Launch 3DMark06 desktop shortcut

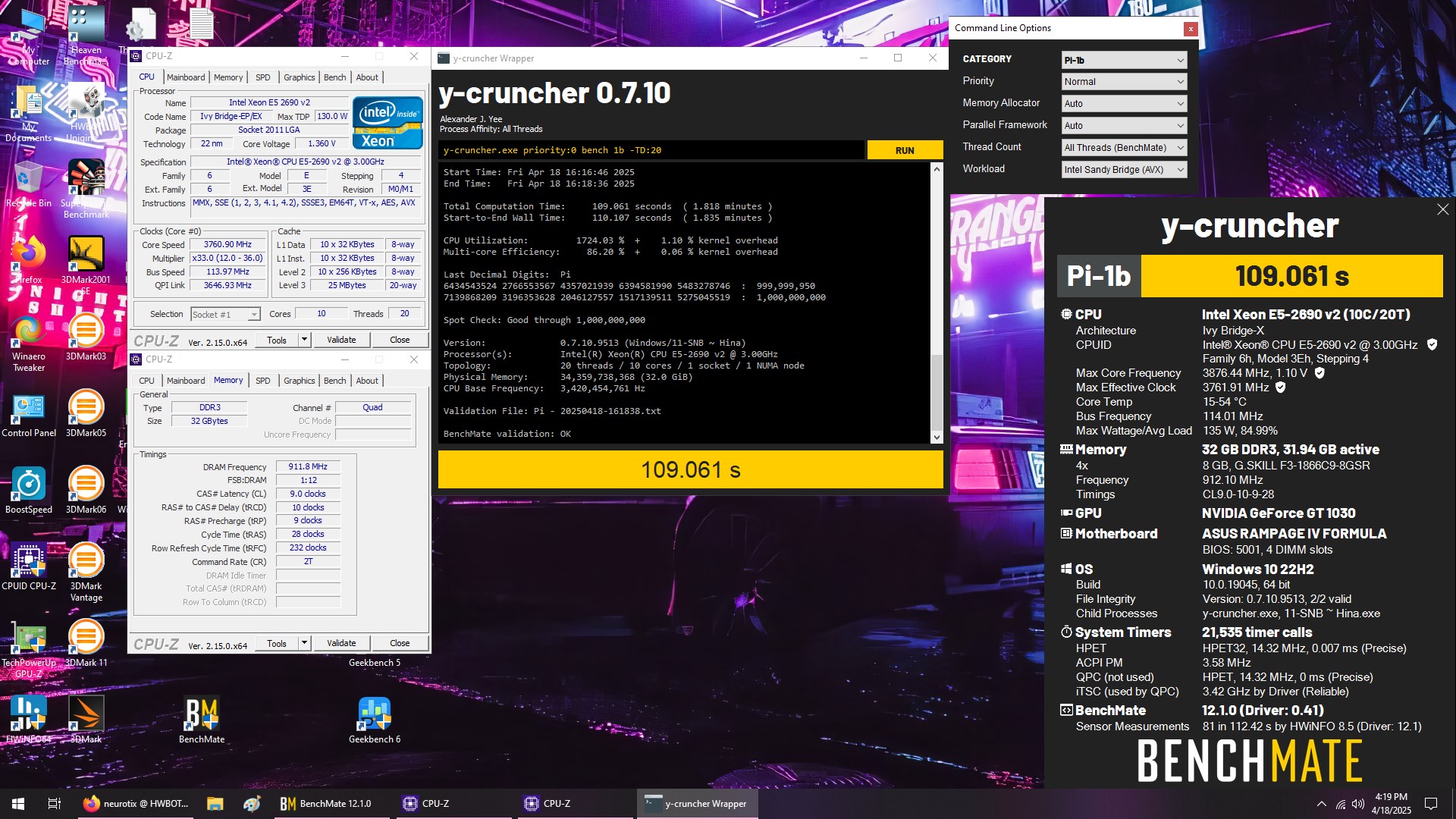click(x=86, y=491)
